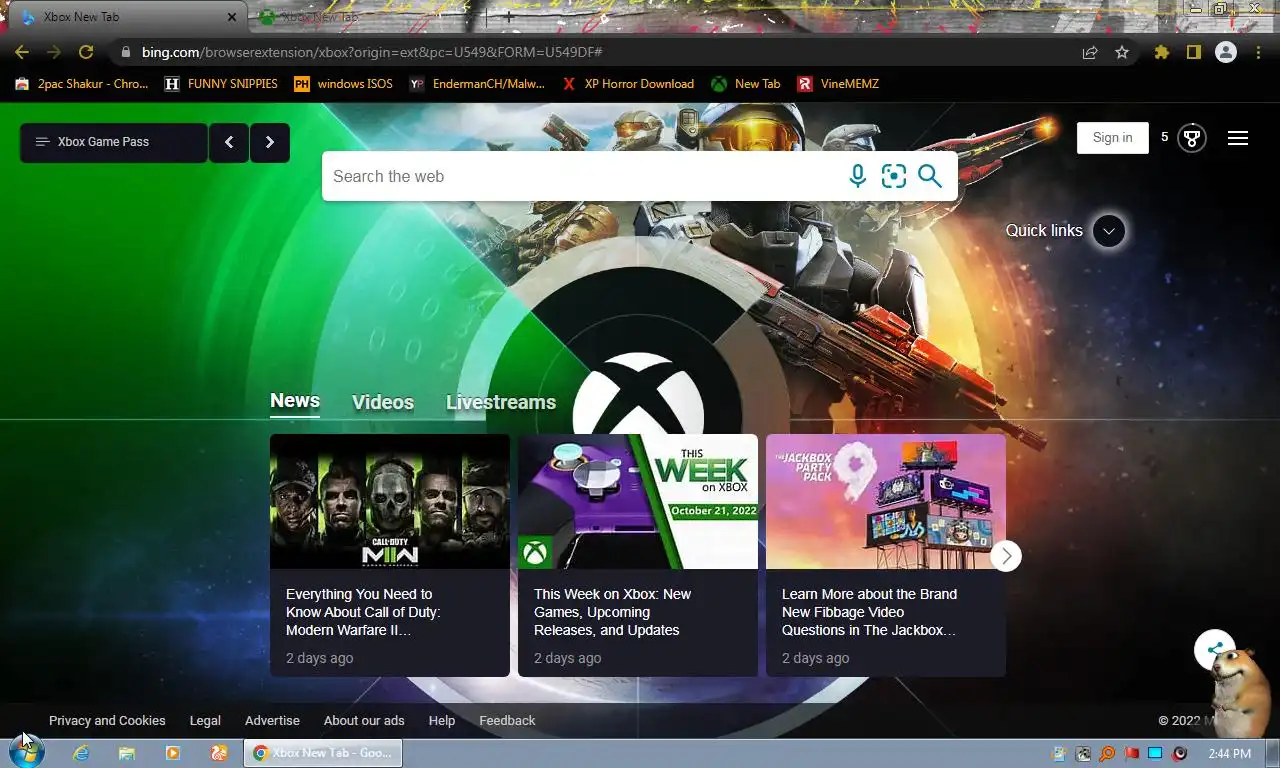1280x768 pixels.
Task: Show previous Xbox Game Pass item
Action: (x=229, y=142)
